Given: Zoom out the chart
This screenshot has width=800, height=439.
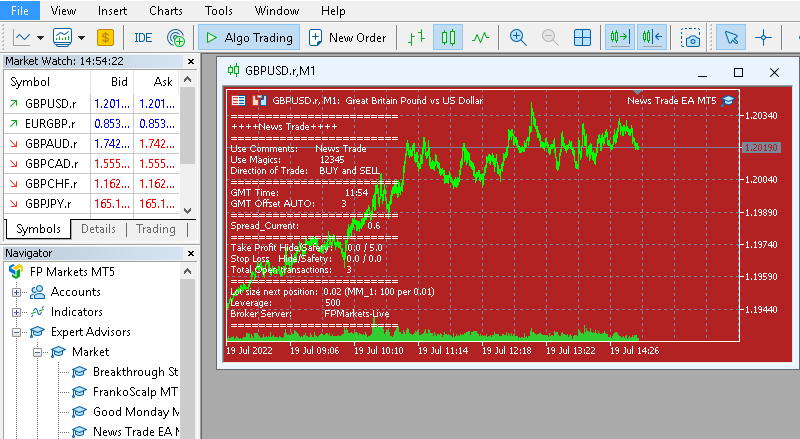Looking at the screenshot, I should [550, 37].
